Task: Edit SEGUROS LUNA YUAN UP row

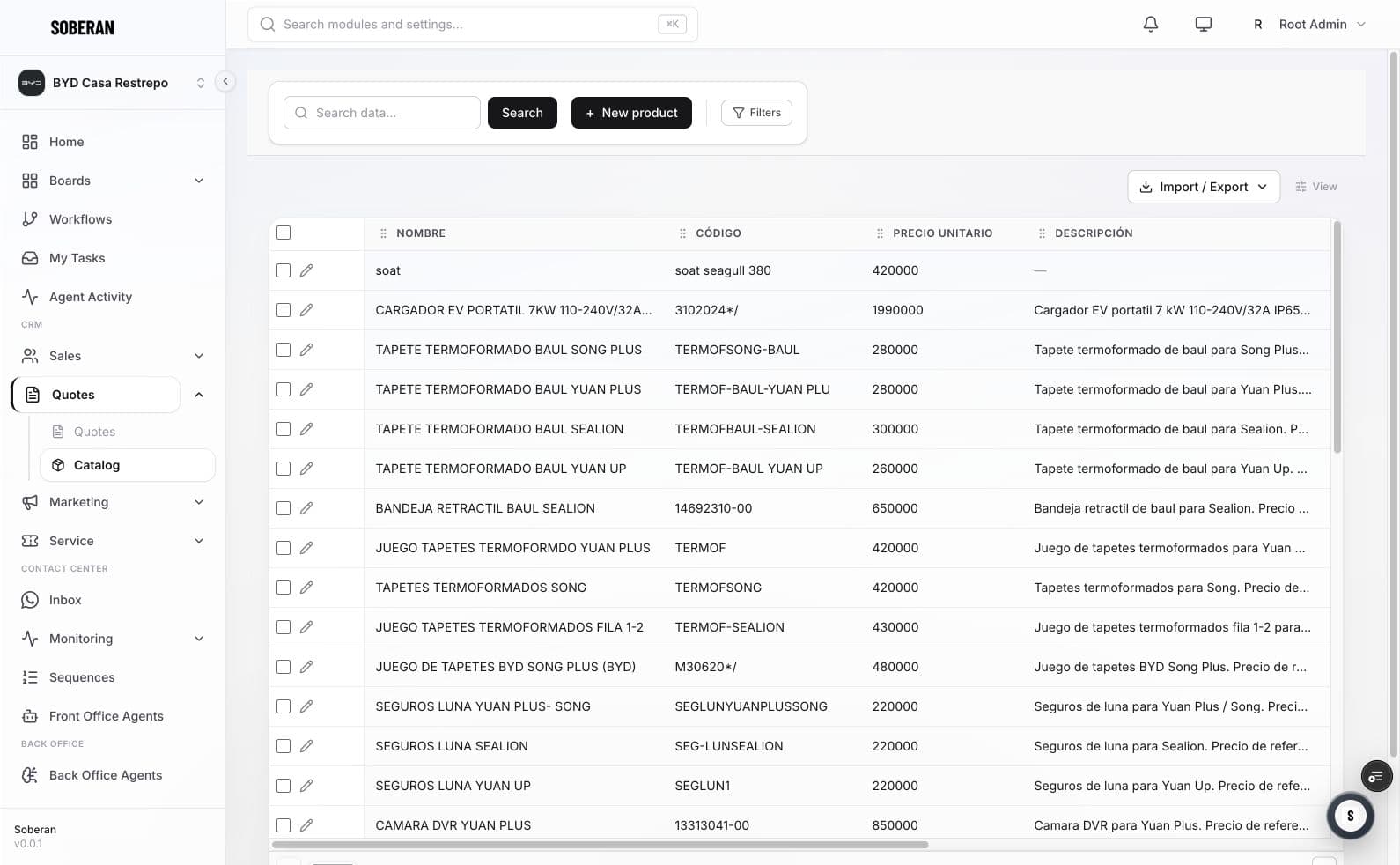Action: (306, 786)
